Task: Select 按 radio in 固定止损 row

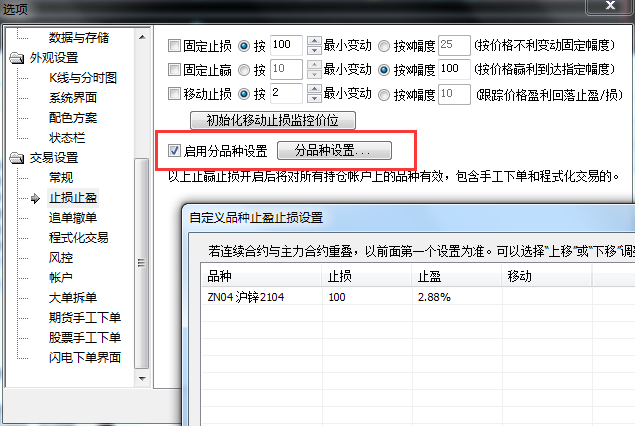Action: tap(244, 46)
